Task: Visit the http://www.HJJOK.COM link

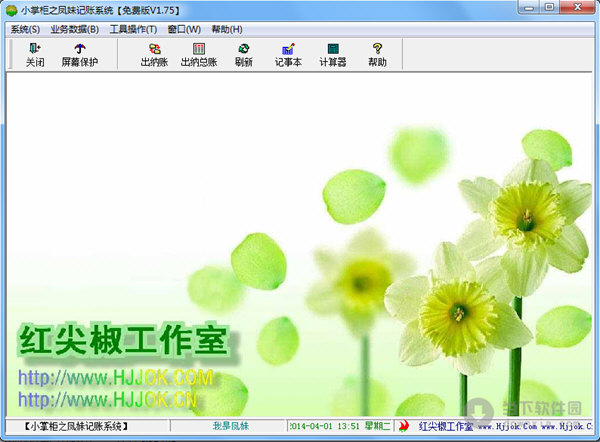Action: click(x=116, y=378)
